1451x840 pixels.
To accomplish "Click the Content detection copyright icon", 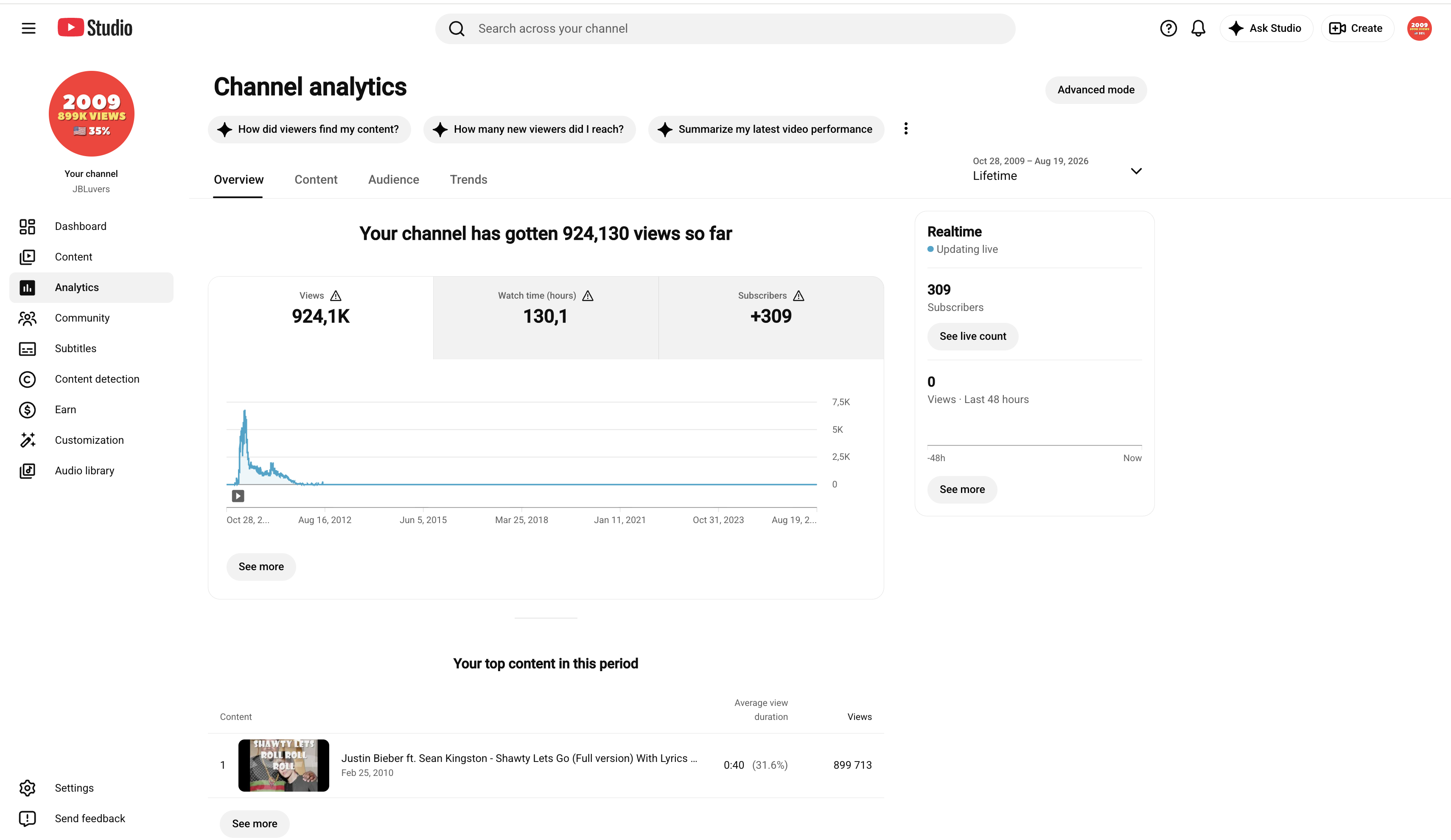I will tap(27, 379).
